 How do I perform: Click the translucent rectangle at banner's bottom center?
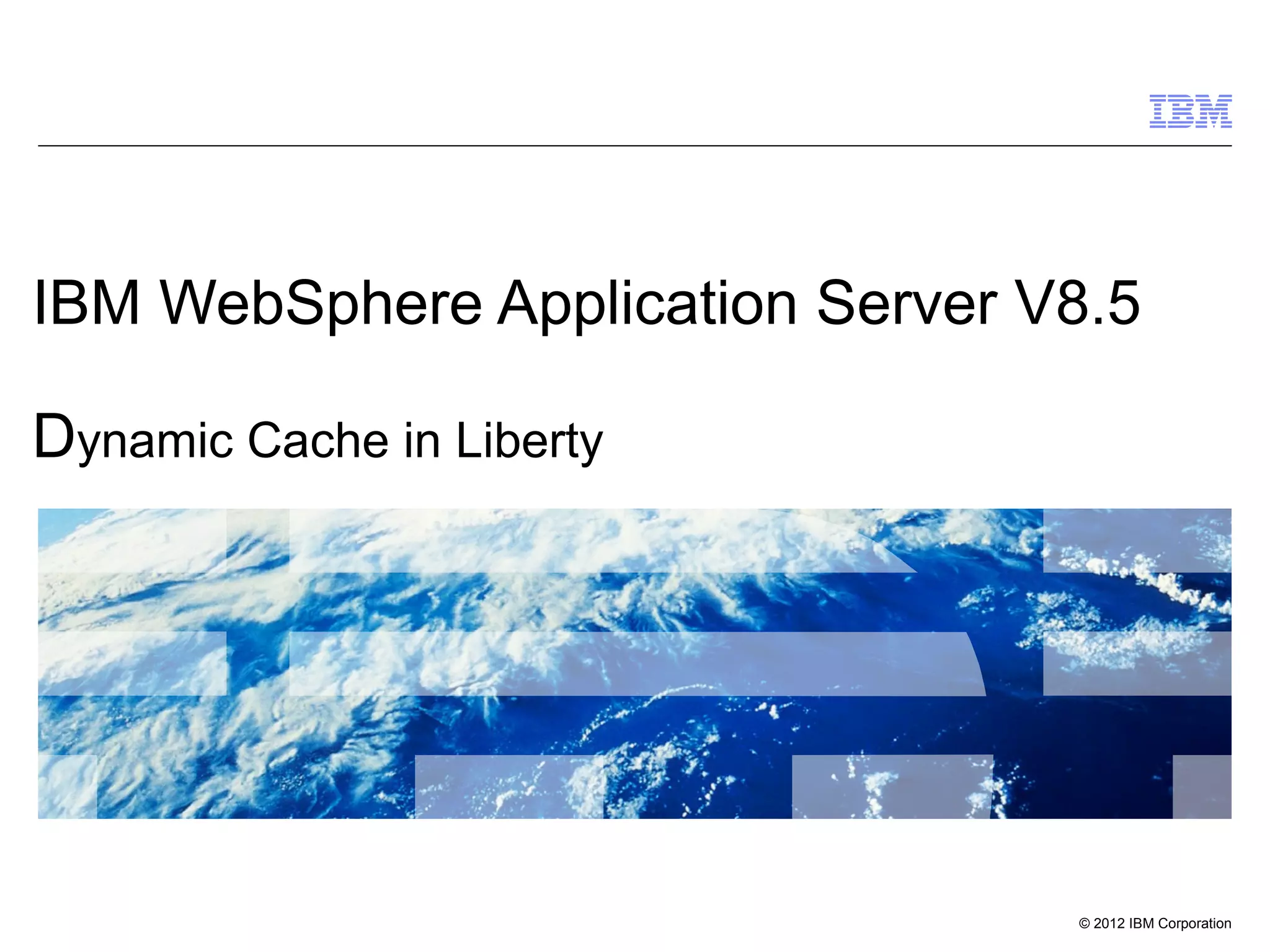coord(508,787)
